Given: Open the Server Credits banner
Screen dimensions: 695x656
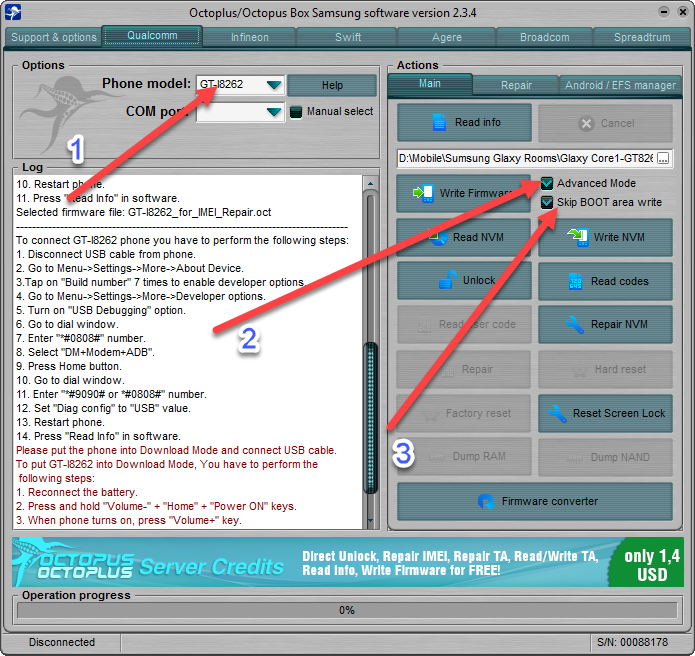Looking at the screenshot, I should pos(348,562).
